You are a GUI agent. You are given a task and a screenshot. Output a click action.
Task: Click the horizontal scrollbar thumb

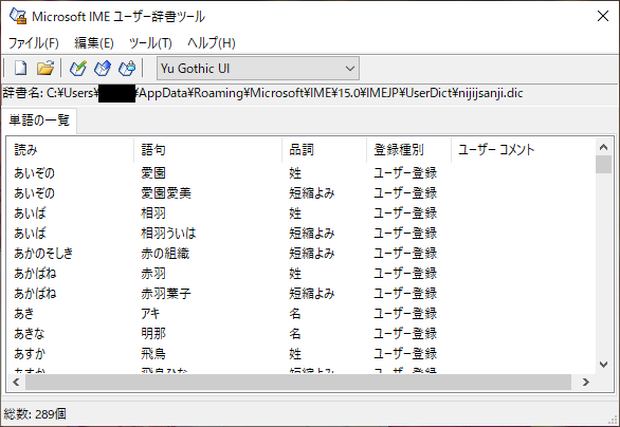tap(299, 382)
